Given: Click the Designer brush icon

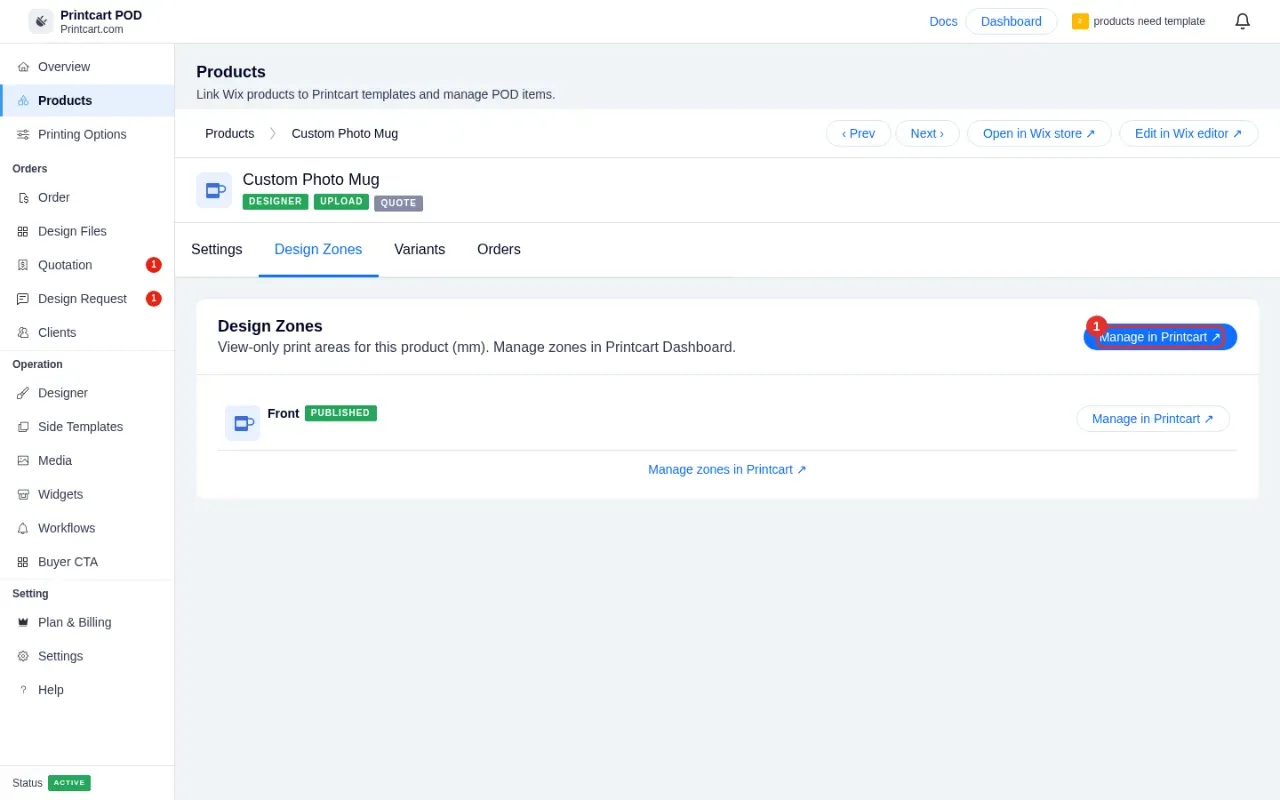Looking at the screenshot, I should tap(23, 393).
